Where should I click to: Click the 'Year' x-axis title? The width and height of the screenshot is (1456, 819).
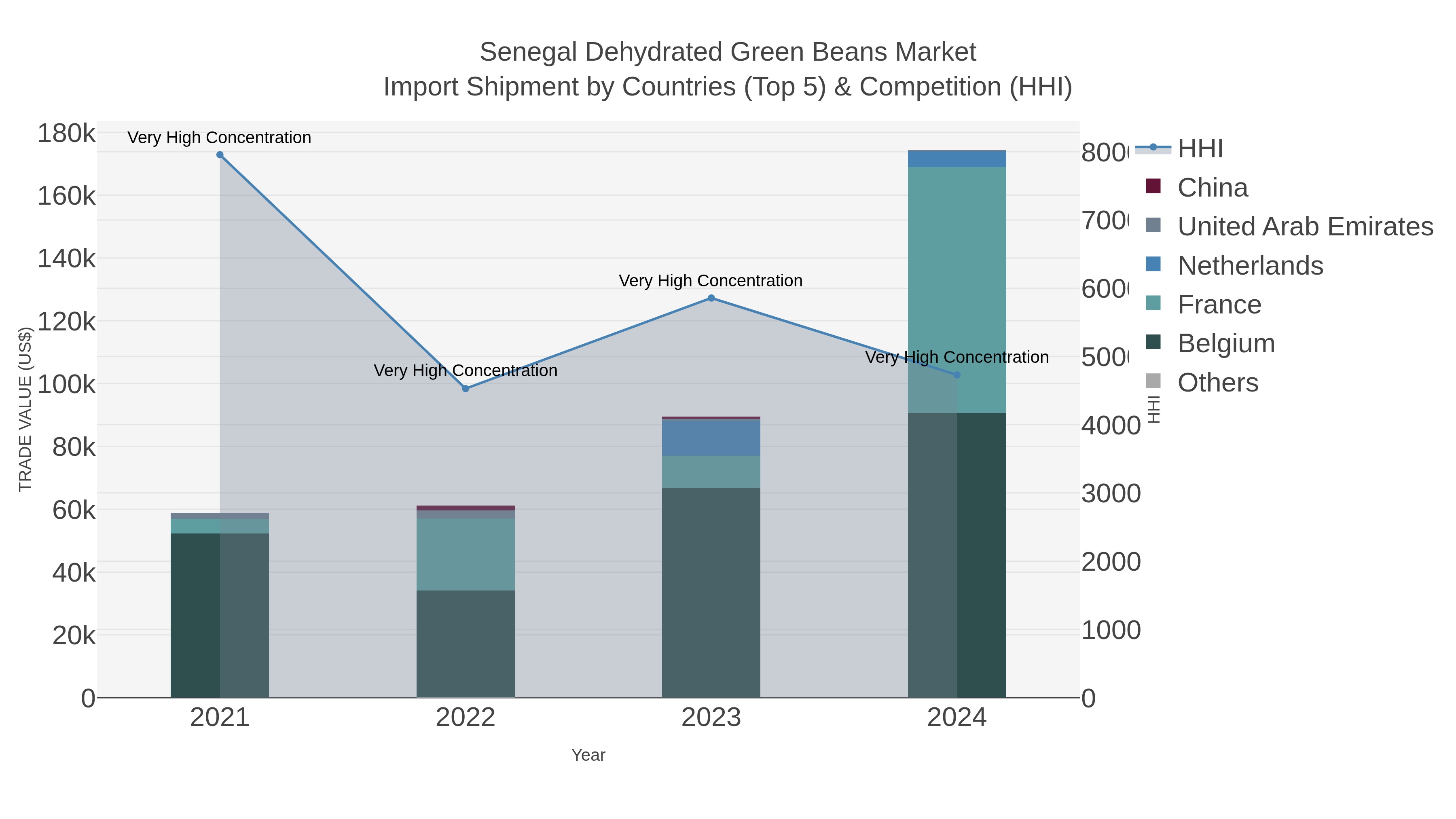tap(588, 755)
